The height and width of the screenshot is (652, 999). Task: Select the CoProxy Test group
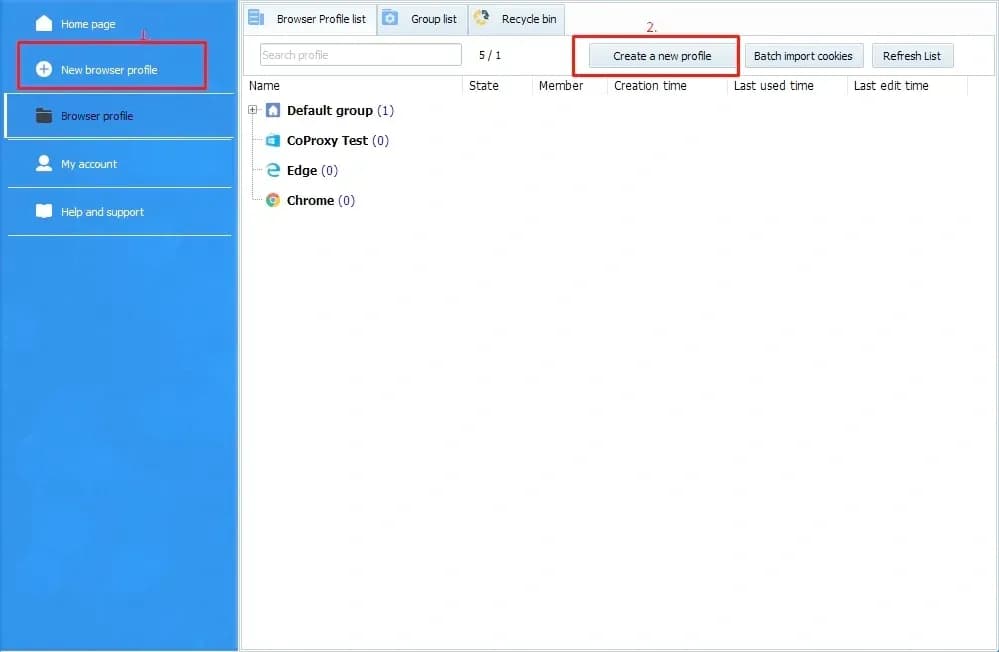pos(328,140)
